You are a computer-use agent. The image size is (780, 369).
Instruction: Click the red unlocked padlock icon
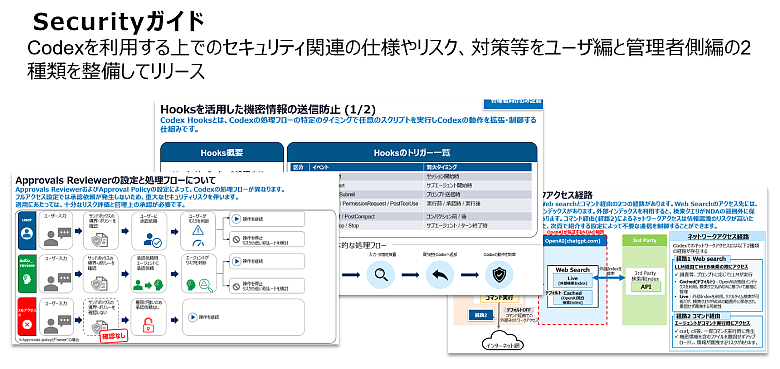148,324
